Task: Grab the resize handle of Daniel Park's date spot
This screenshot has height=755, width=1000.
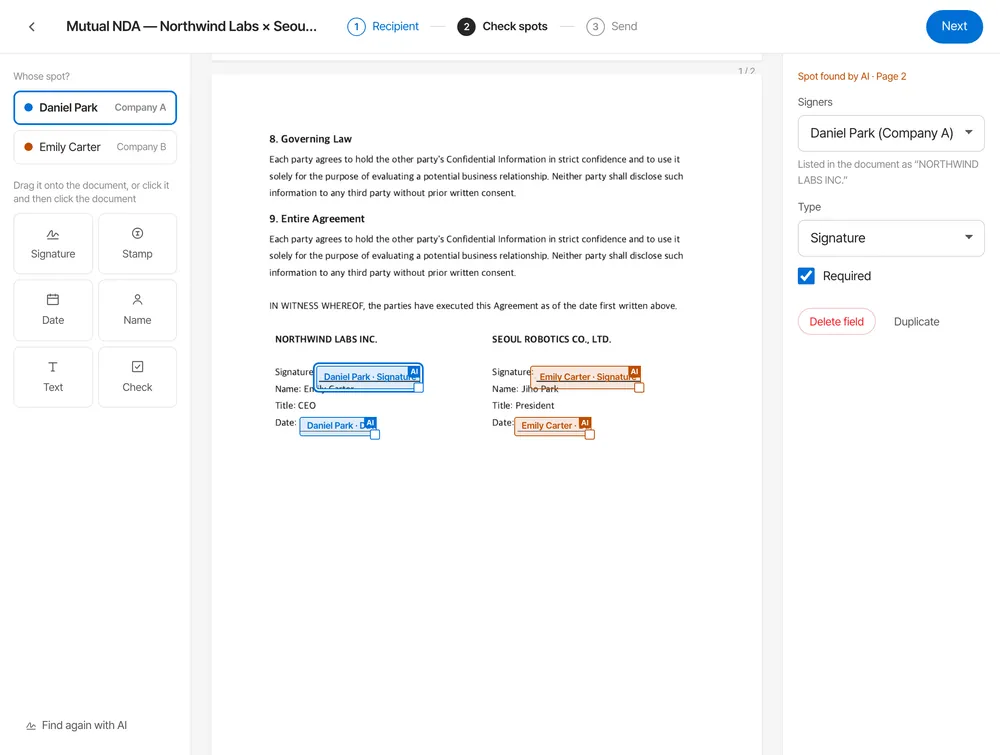Action: 375,435
